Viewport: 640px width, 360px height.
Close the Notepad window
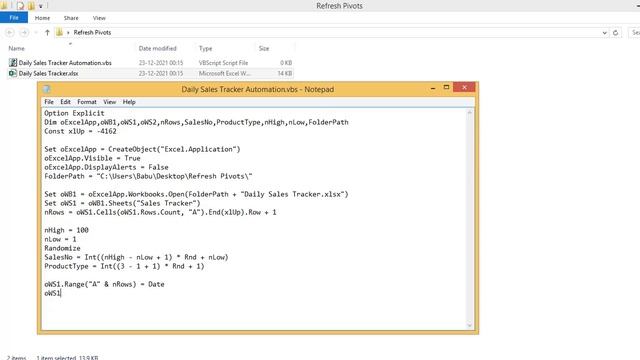[464, 87]
